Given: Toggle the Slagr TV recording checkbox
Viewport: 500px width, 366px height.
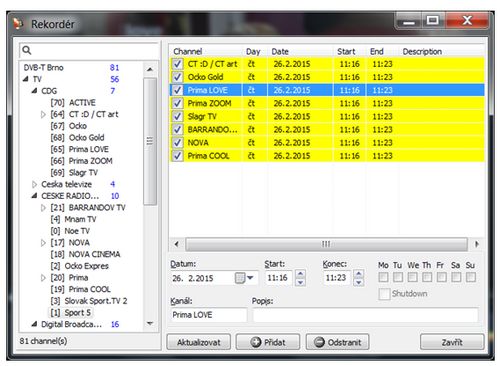Looking at the screenshot, I should tap(177, 116).
